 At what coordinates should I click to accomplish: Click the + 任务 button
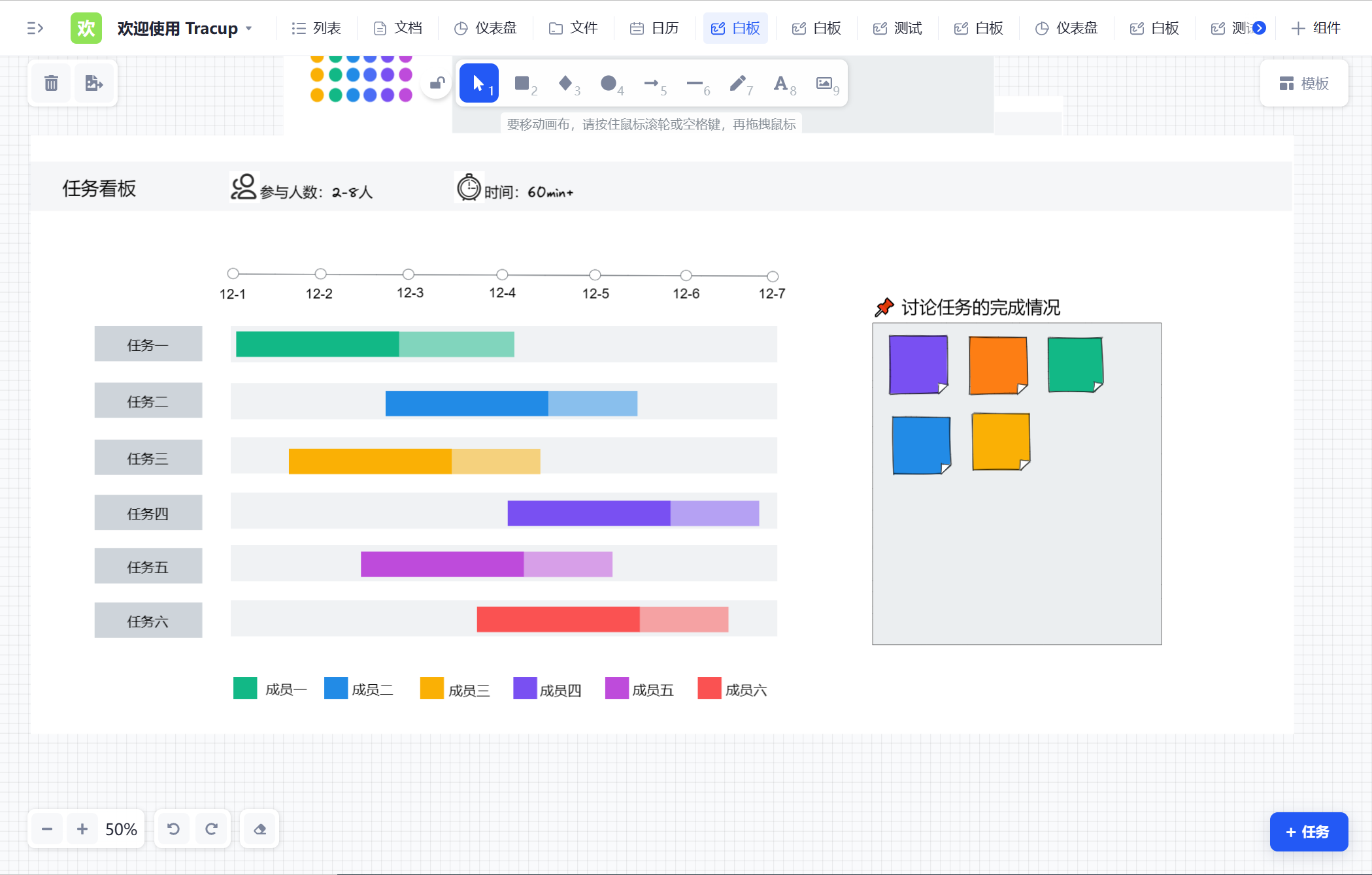(x=1308, y=832)
